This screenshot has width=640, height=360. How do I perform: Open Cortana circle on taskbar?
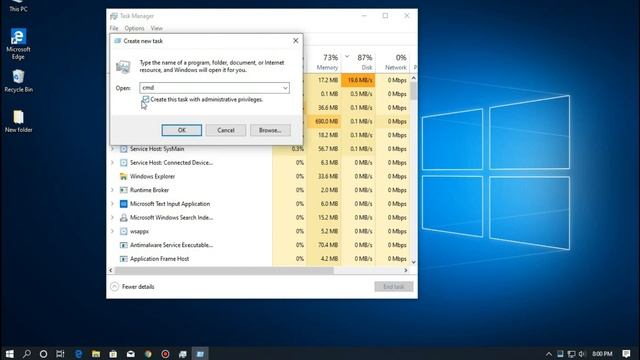pos(43,354)
